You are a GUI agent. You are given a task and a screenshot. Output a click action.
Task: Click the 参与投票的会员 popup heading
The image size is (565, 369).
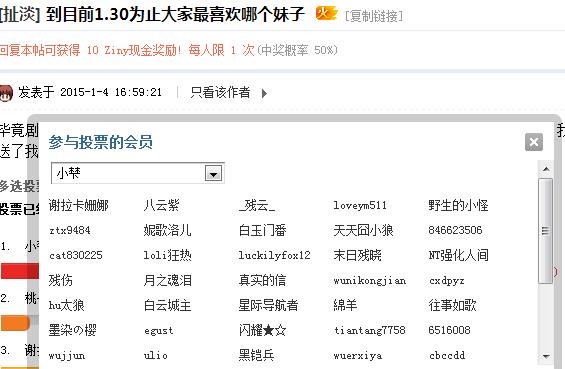[x=101, y=142]
